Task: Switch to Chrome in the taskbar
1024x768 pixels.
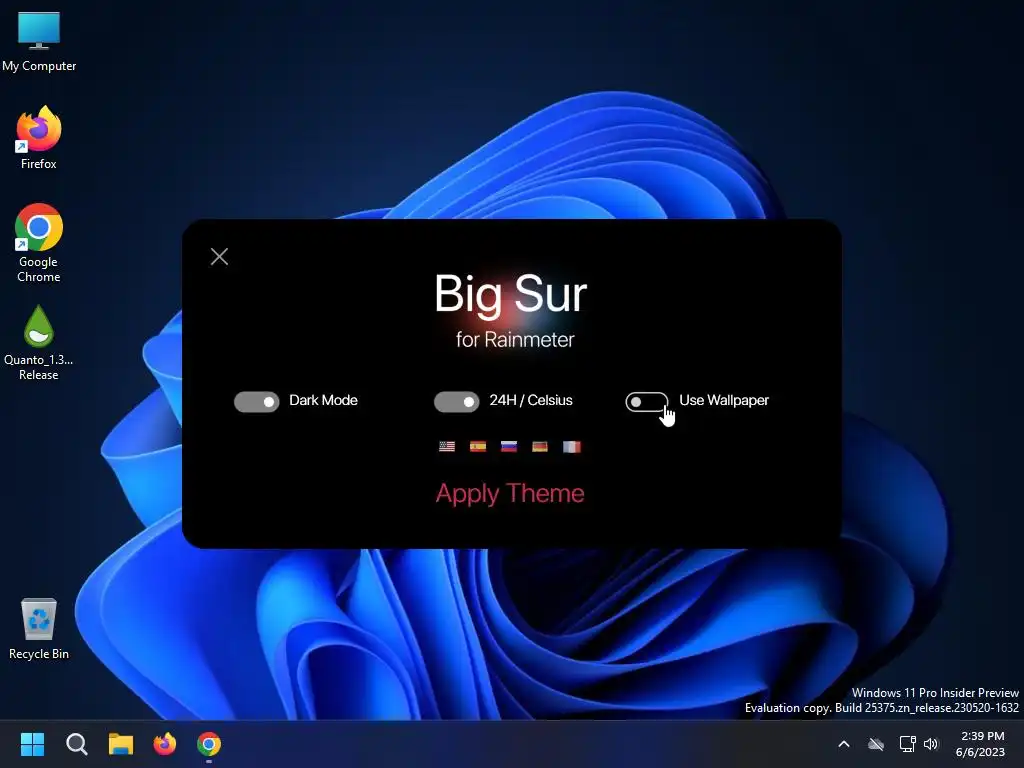Action: coord(209,744)
